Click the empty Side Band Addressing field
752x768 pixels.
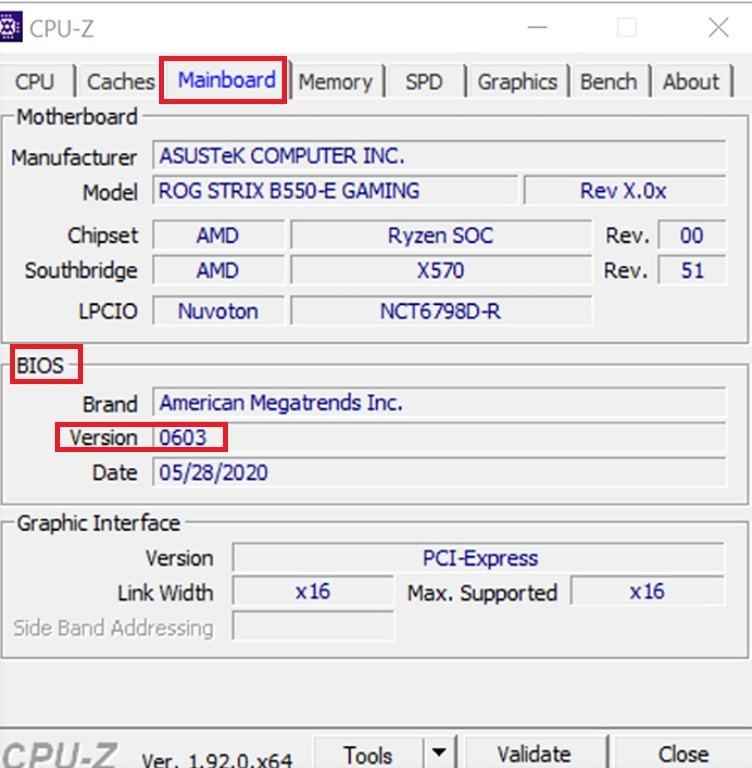313,626
